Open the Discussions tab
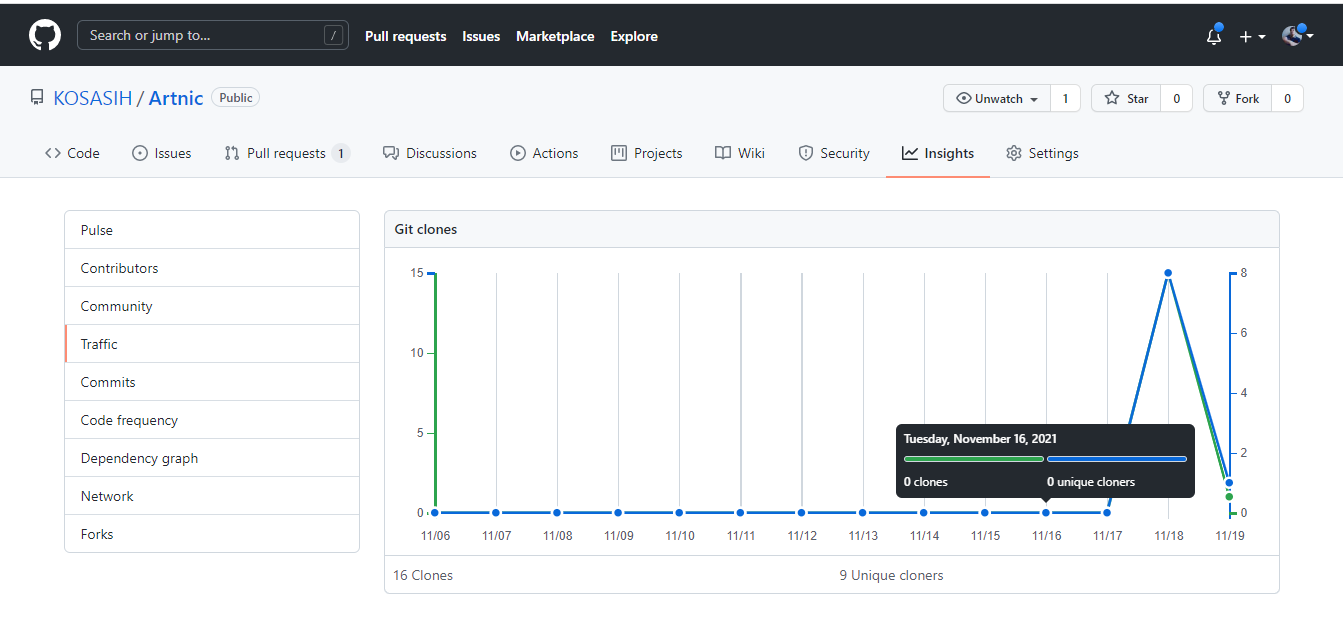The width and height of the screenshot is (1343, 623). tap(429, 153)
